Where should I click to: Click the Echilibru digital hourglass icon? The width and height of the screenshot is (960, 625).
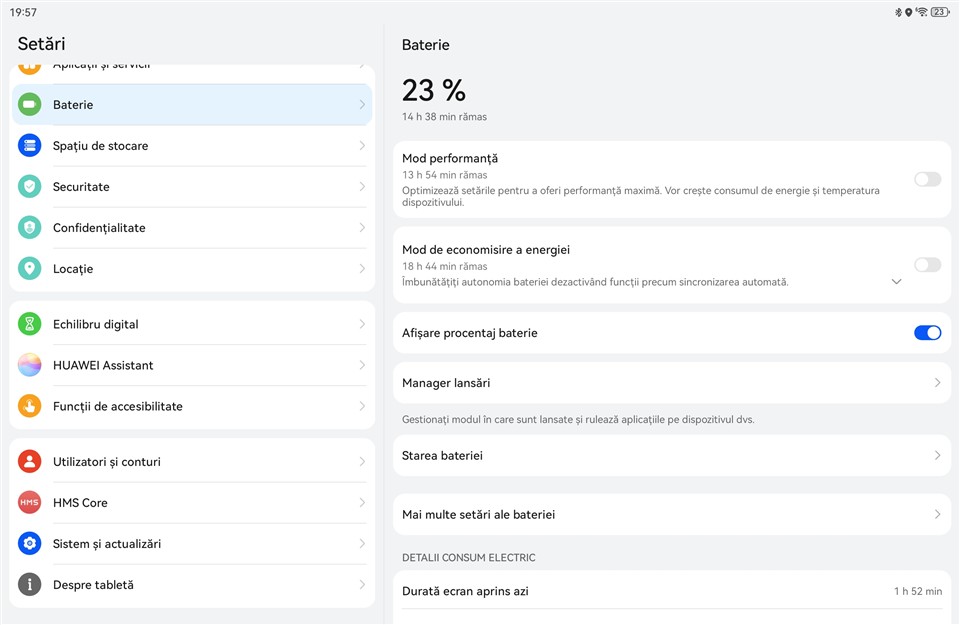[x=30, y=324]
